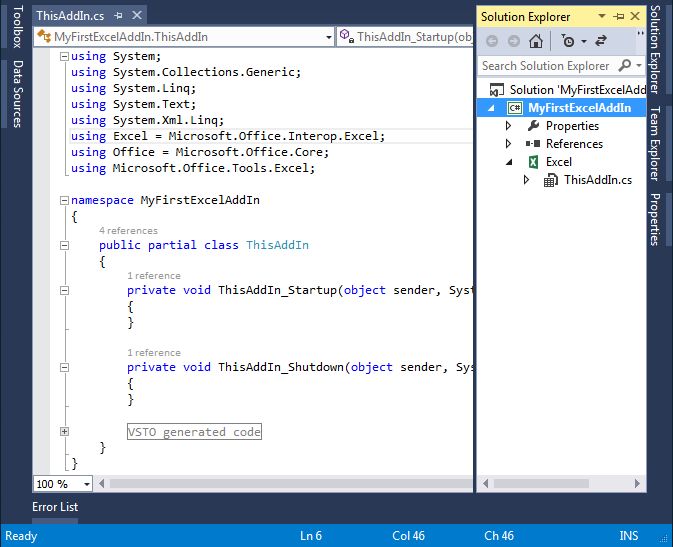
Task: Open the search options dropdown arrow
Action: tap(639, 66)
